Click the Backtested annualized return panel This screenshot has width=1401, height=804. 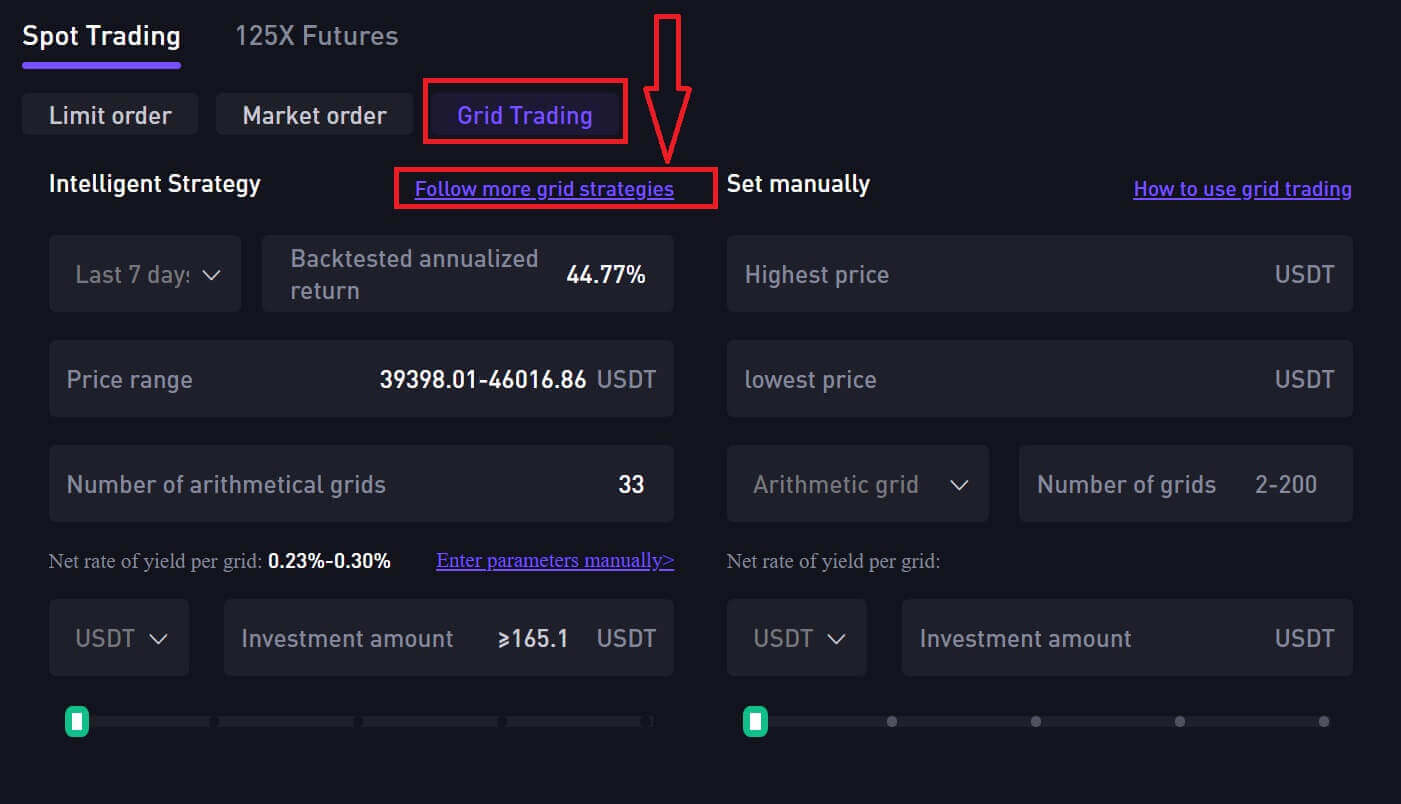pyautogui.click(x=467, y=273)
